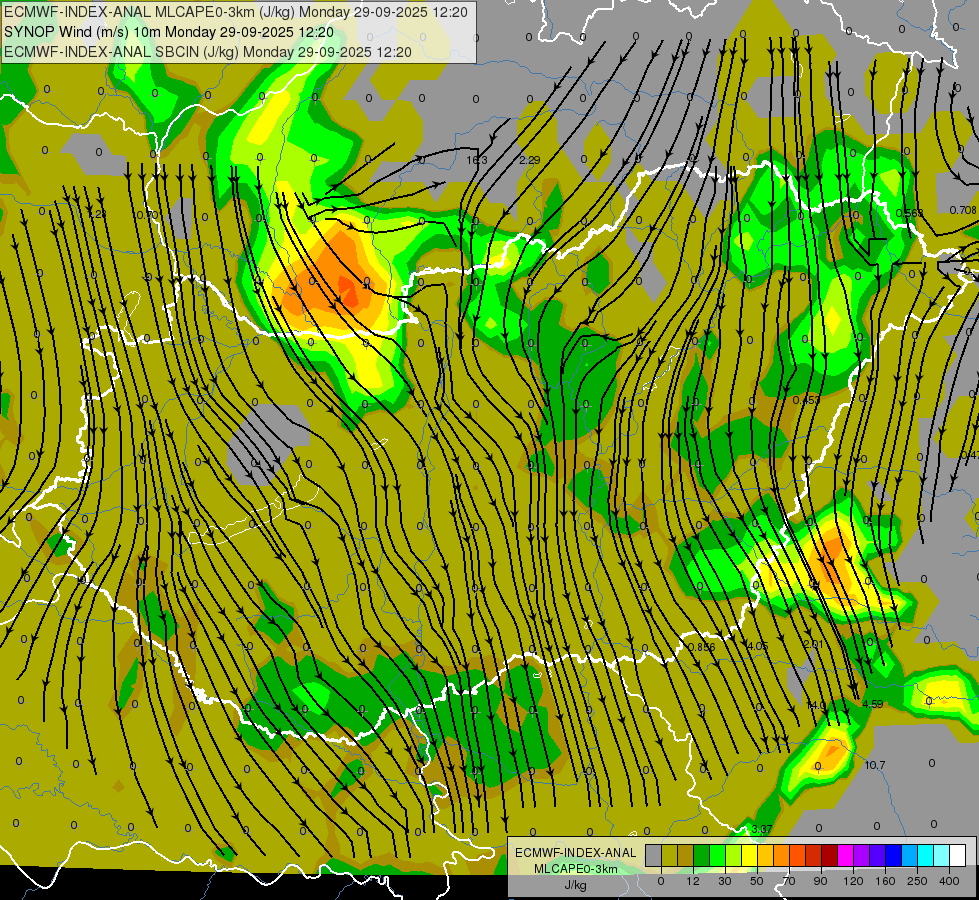Click the legend tick label 12

(693, 881)
